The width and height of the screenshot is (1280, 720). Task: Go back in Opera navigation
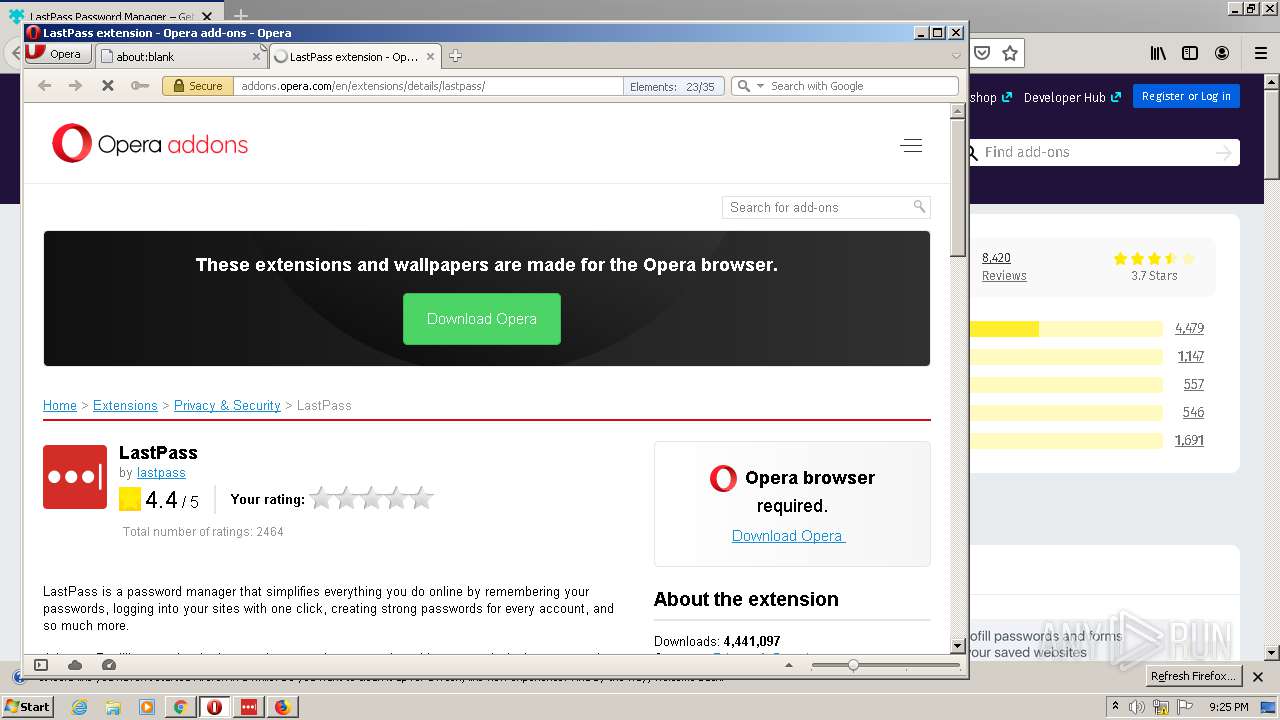[x=44, y=86]
